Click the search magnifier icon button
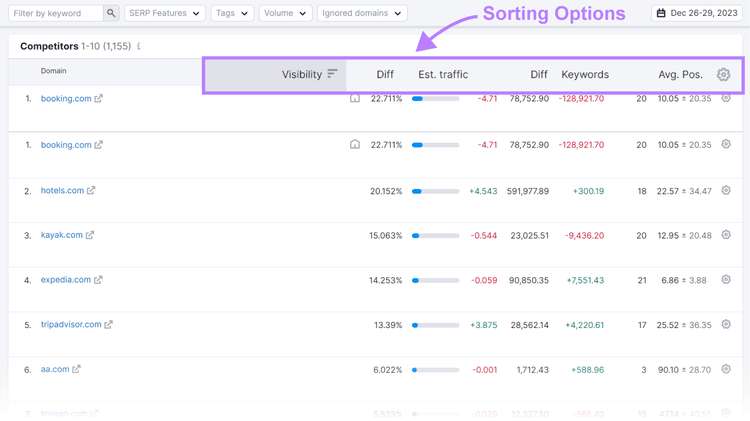Screen dimensions: 750x421 (x=110, y=13)
